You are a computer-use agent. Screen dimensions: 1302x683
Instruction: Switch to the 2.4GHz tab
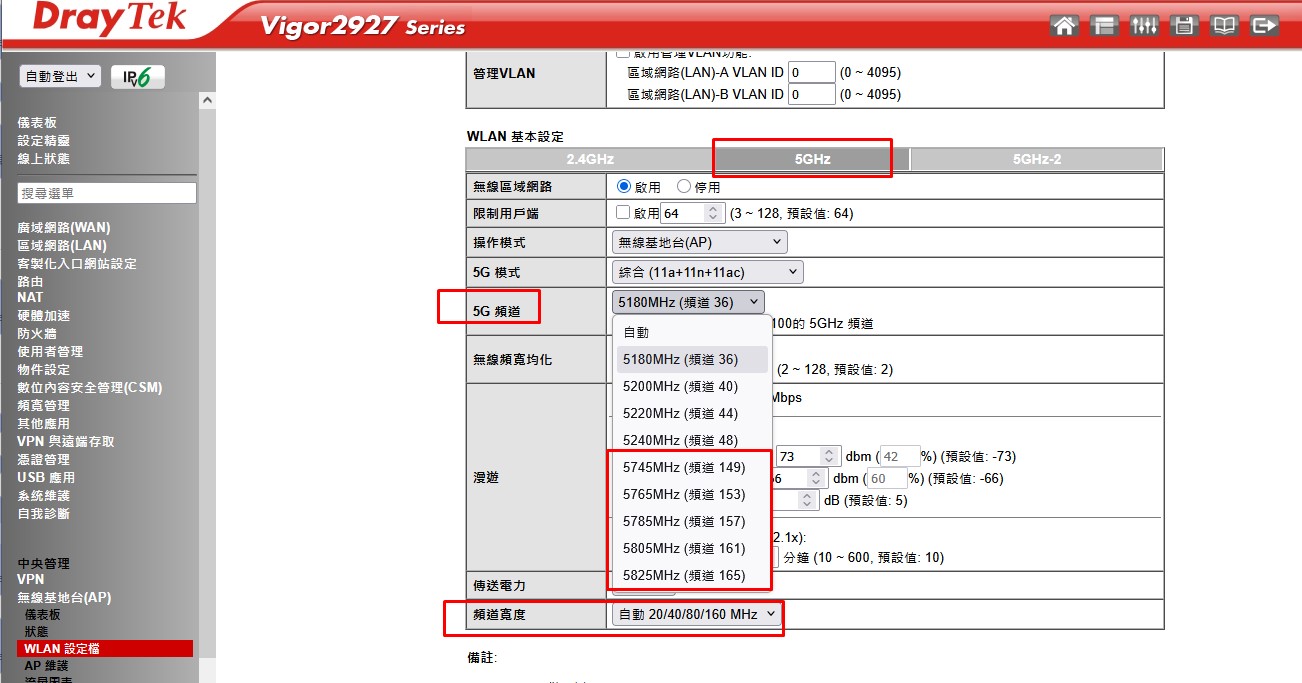pos(590,159)
